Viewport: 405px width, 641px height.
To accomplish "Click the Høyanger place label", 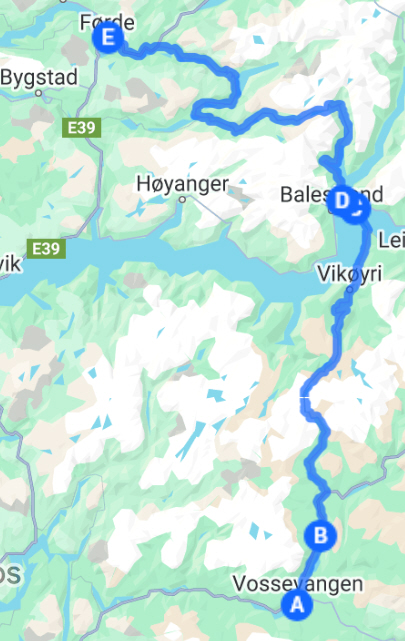I will pyautogui.click(x=182, y=184).
